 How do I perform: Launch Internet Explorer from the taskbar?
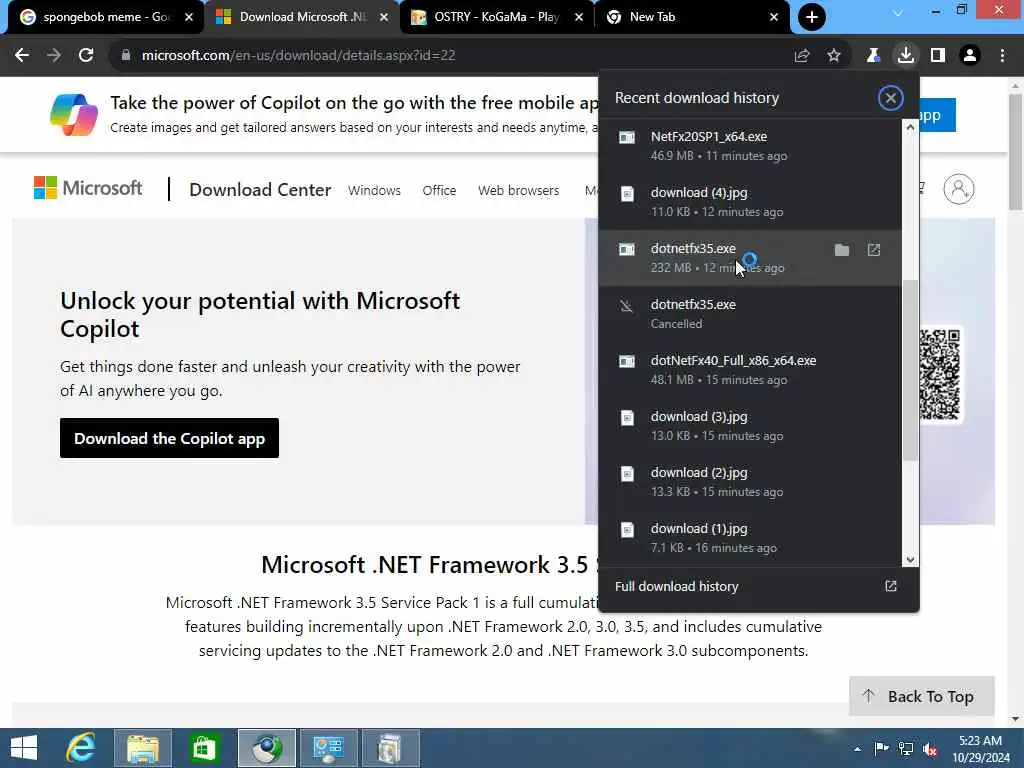tap(82, 748)
